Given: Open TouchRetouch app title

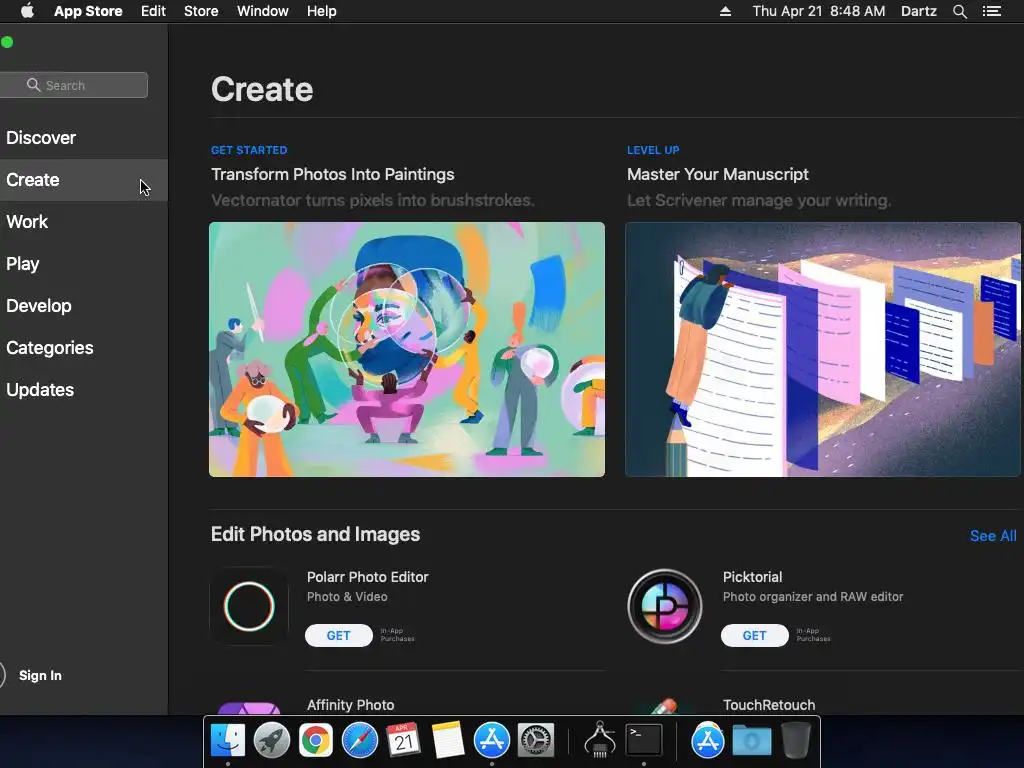Looking at the screenshot, I should click(769, 705).
